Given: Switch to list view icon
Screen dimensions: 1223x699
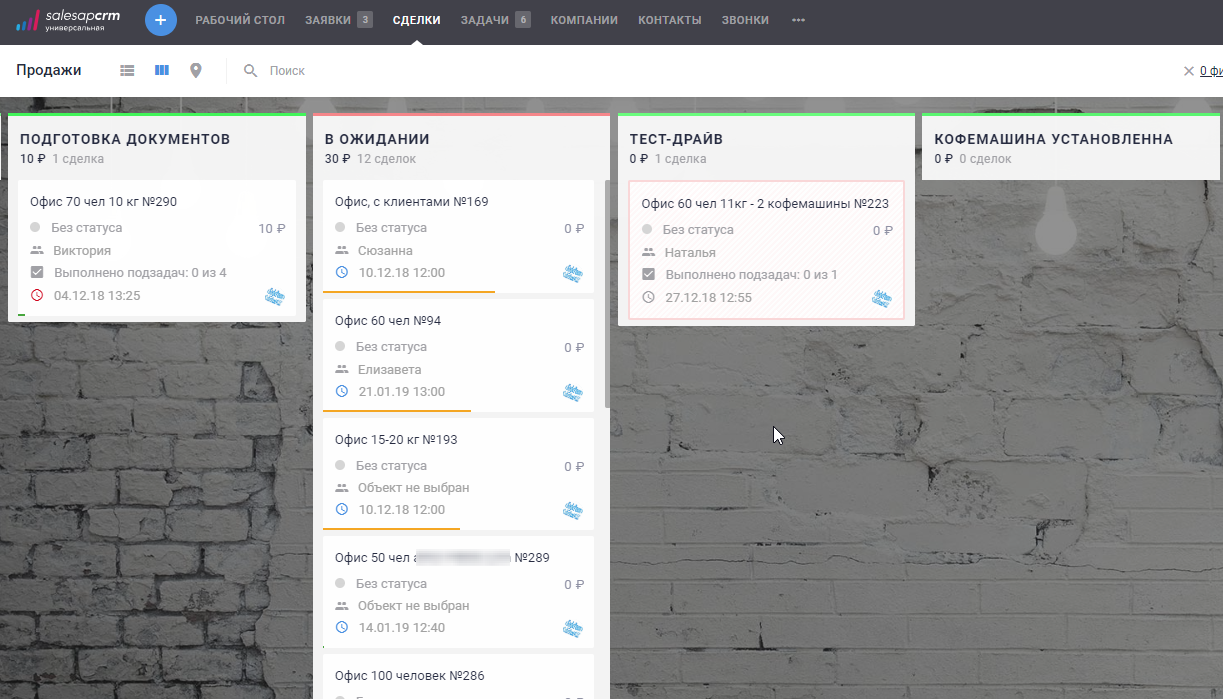Looking at the screenshot, I should click(127, 71).
